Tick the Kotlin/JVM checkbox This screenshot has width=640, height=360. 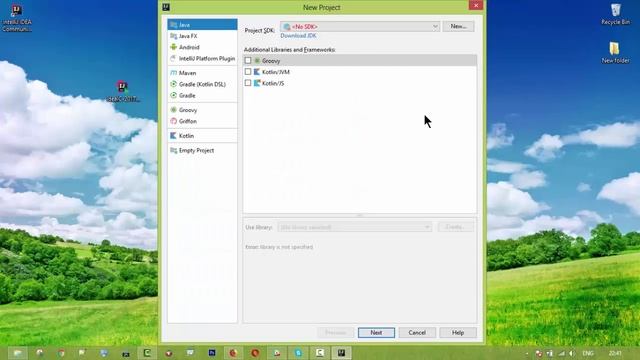click(x=248, y=71)
